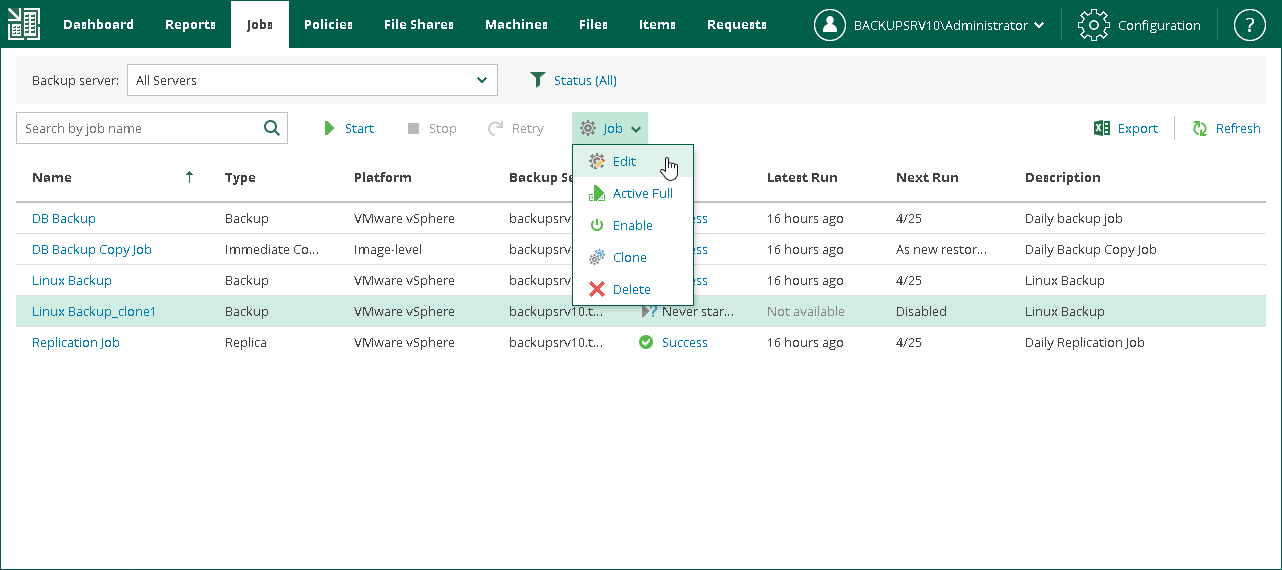Click the 'Daily backup job' description
The width and height of the screenshot is (1282, 570).
click(x=1074, y=218)
